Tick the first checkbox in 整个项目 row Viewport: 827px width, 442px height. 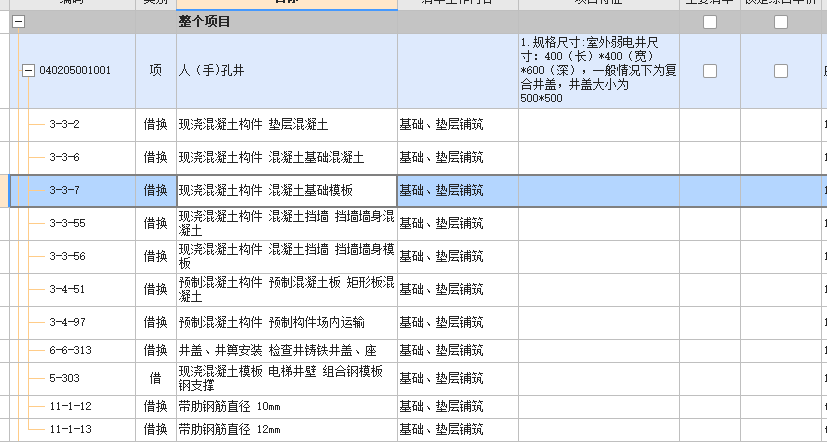pyautogui.click(x=710, y=22)
